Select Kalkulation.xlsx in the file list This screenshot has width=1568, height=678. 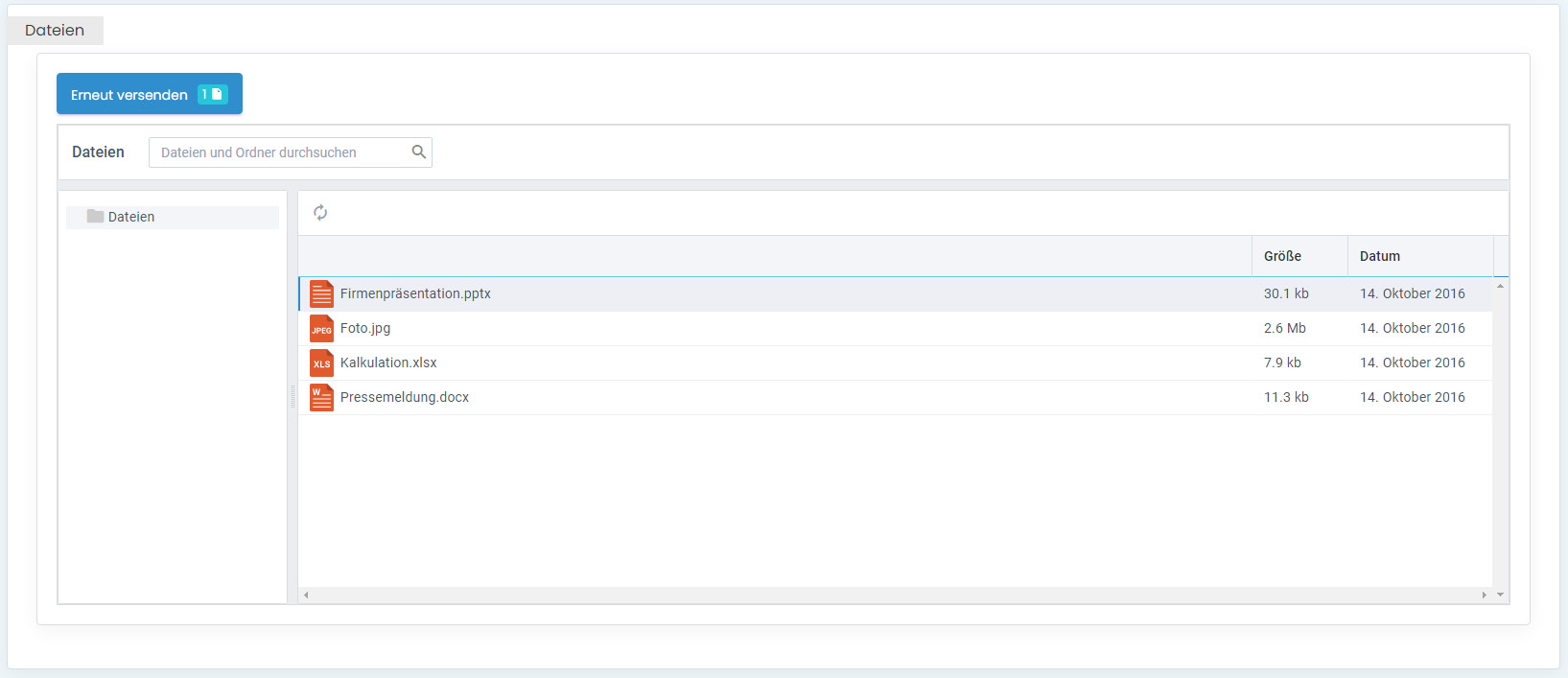click(388, 362)
